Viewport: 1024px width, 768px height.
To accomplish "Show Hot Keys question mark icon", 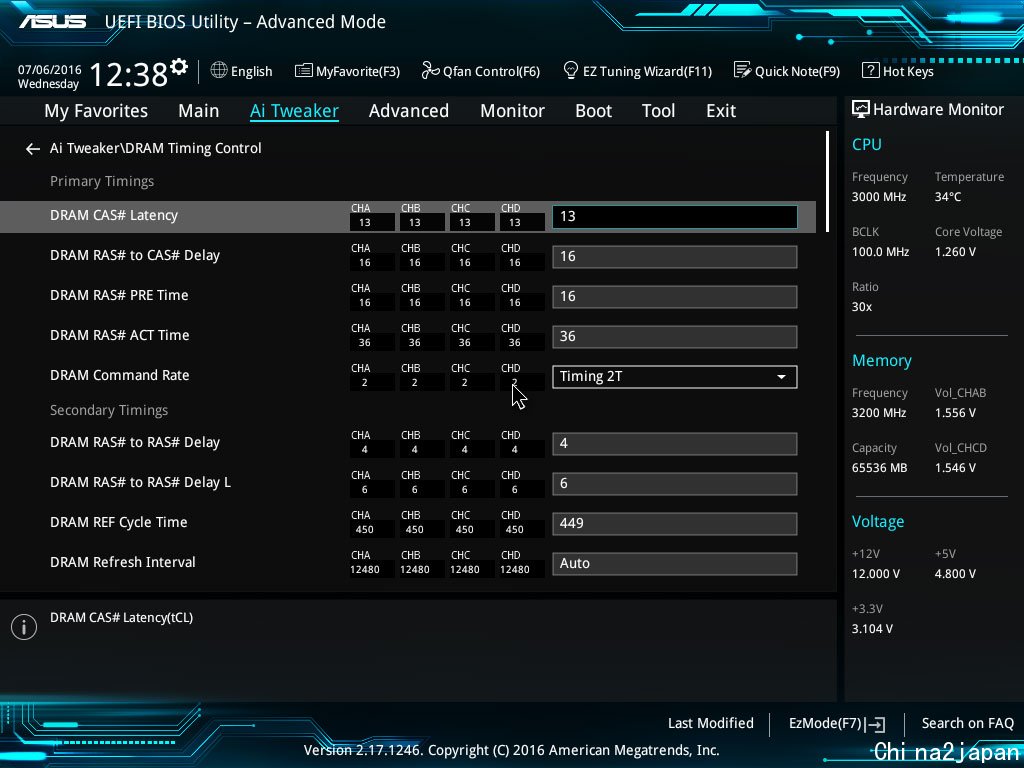I will pos(870,71).
